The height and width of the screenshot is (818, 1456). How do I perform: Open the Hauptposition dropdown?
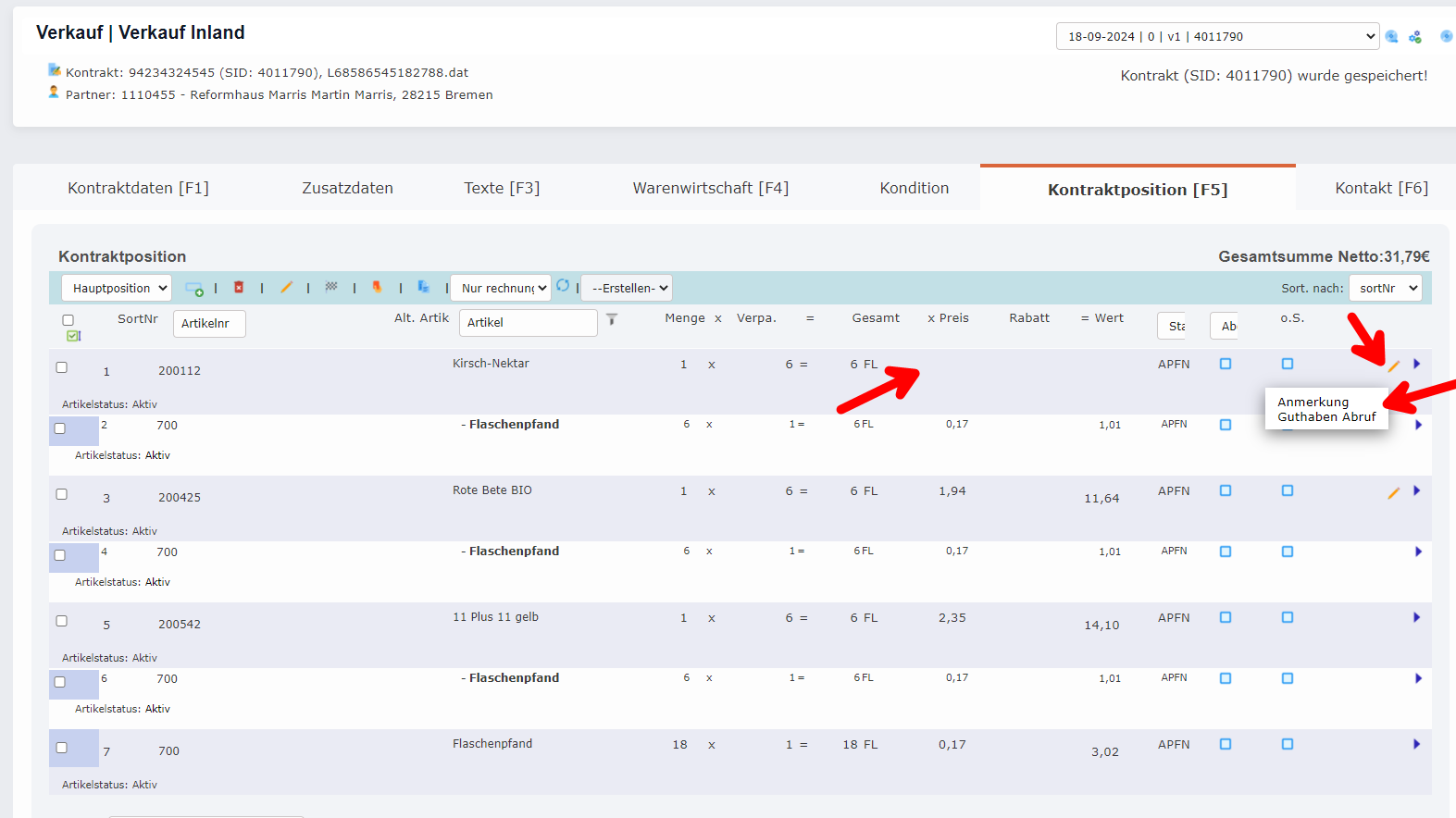117,289
